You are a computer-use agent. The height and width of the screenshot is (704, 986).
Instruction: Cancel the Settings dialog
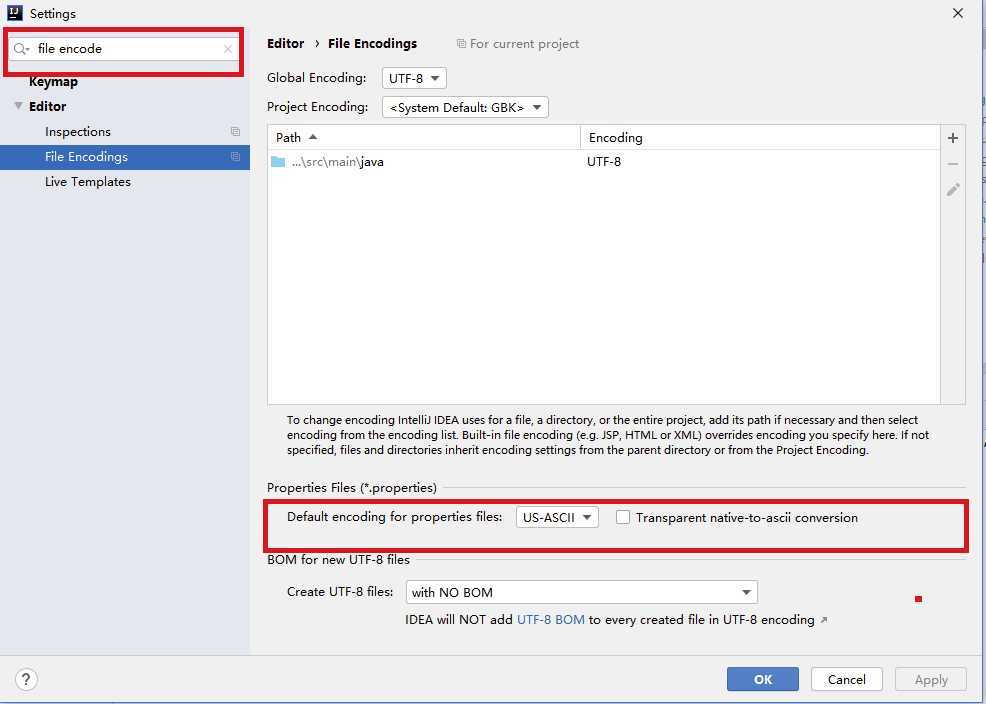click(846, 679)
